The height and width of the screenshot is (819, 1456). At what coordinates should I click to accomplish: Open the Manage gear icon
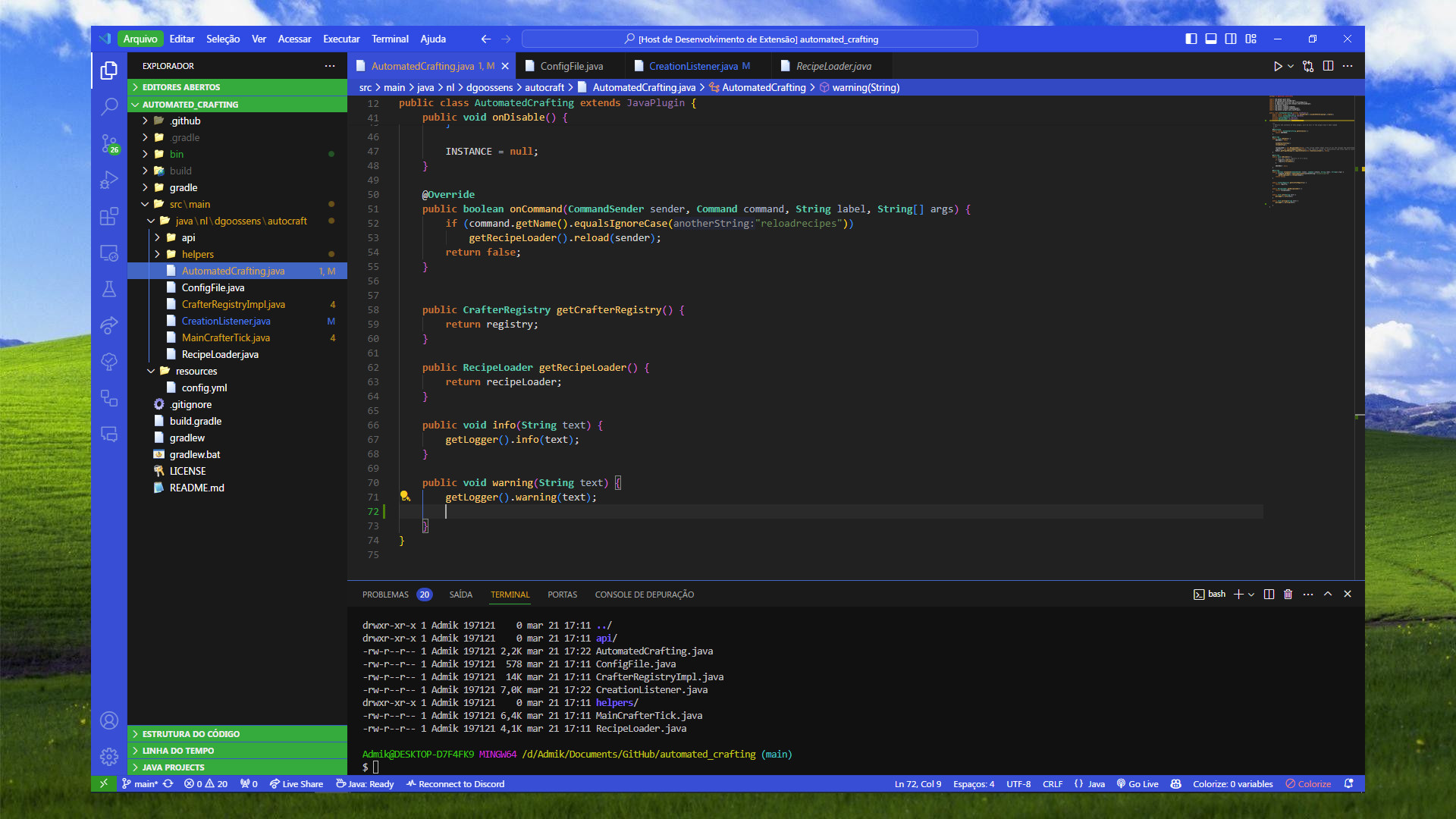(109, 756)
